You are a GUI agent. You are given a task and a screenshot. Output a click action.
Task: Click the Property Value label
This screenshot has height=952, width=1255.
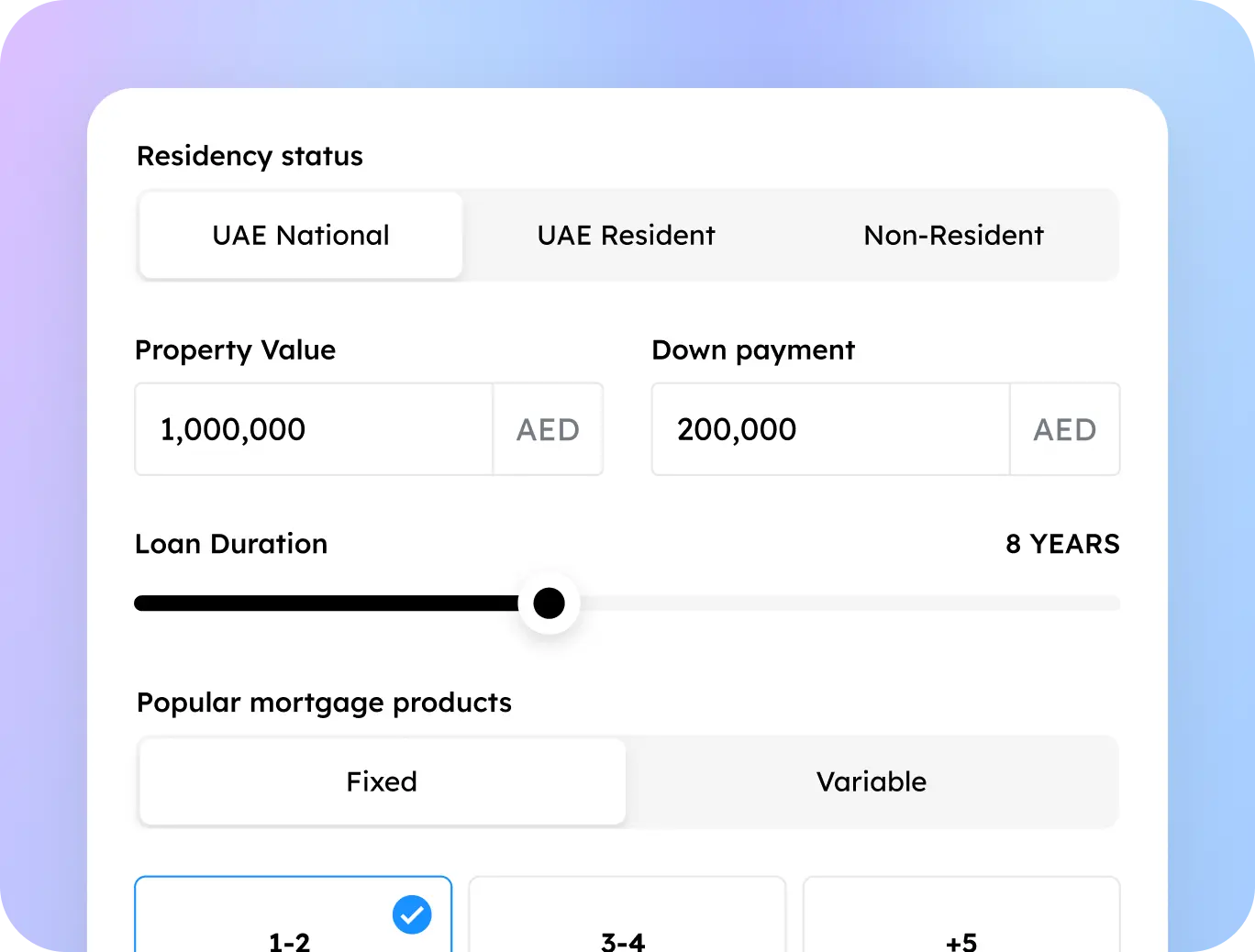tap(235, 350)
